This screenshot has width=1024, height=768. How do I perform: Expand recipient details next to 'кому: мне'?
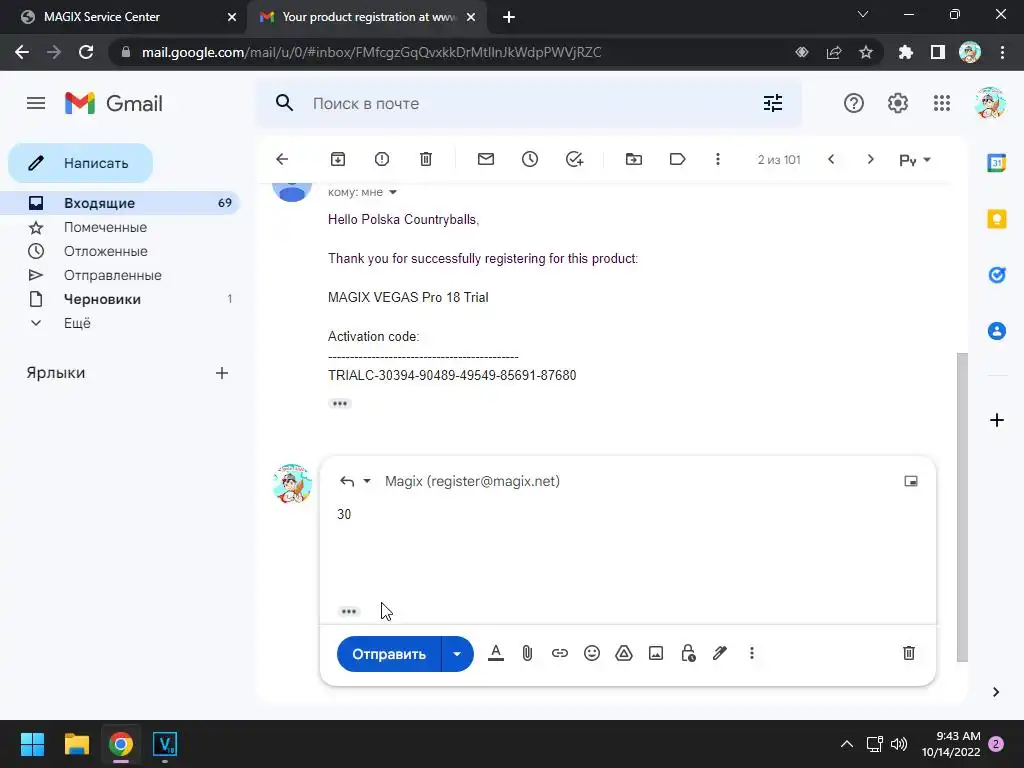tap(392, 192)
